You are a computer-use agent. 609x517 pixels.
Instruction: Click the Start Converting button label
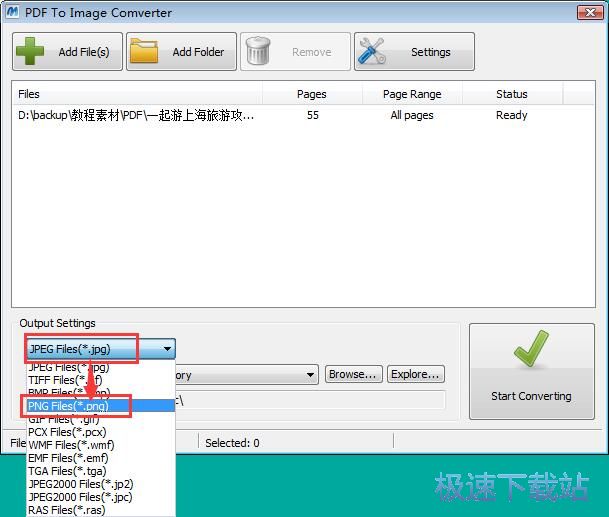531,396
